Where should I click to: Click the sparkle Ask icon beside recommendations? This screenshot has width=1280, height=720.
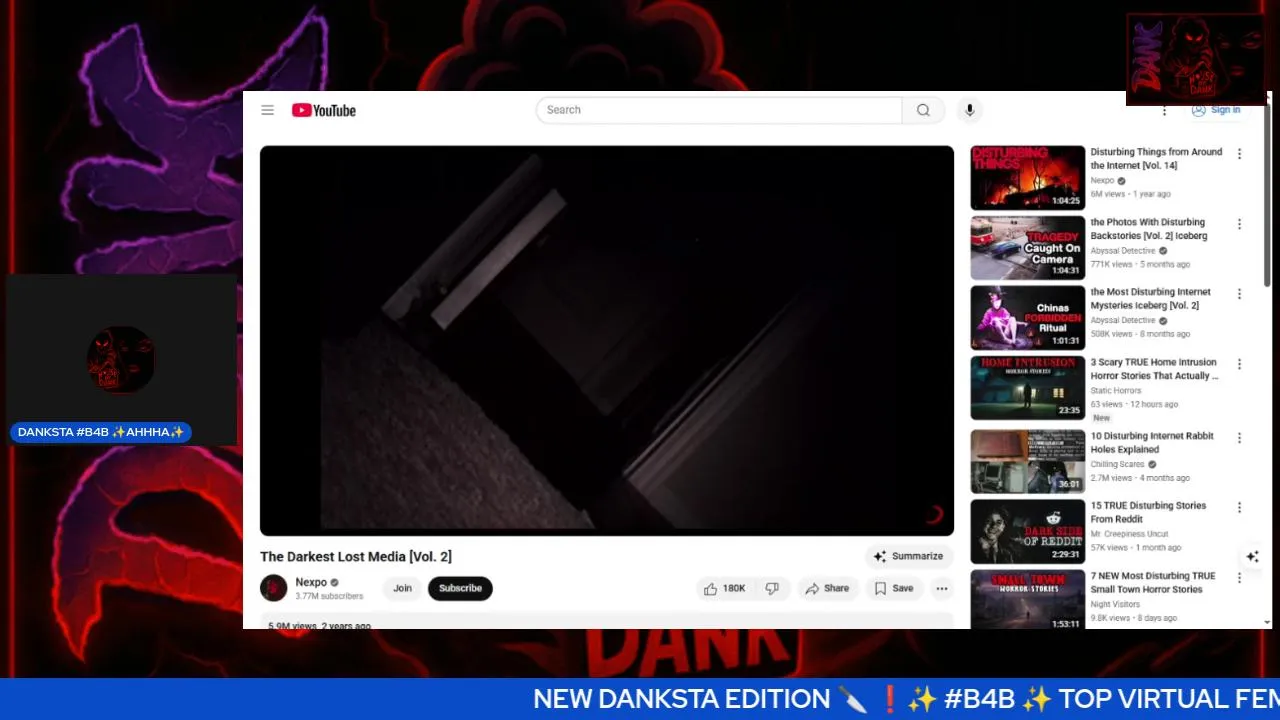(x=1252, y=557)
